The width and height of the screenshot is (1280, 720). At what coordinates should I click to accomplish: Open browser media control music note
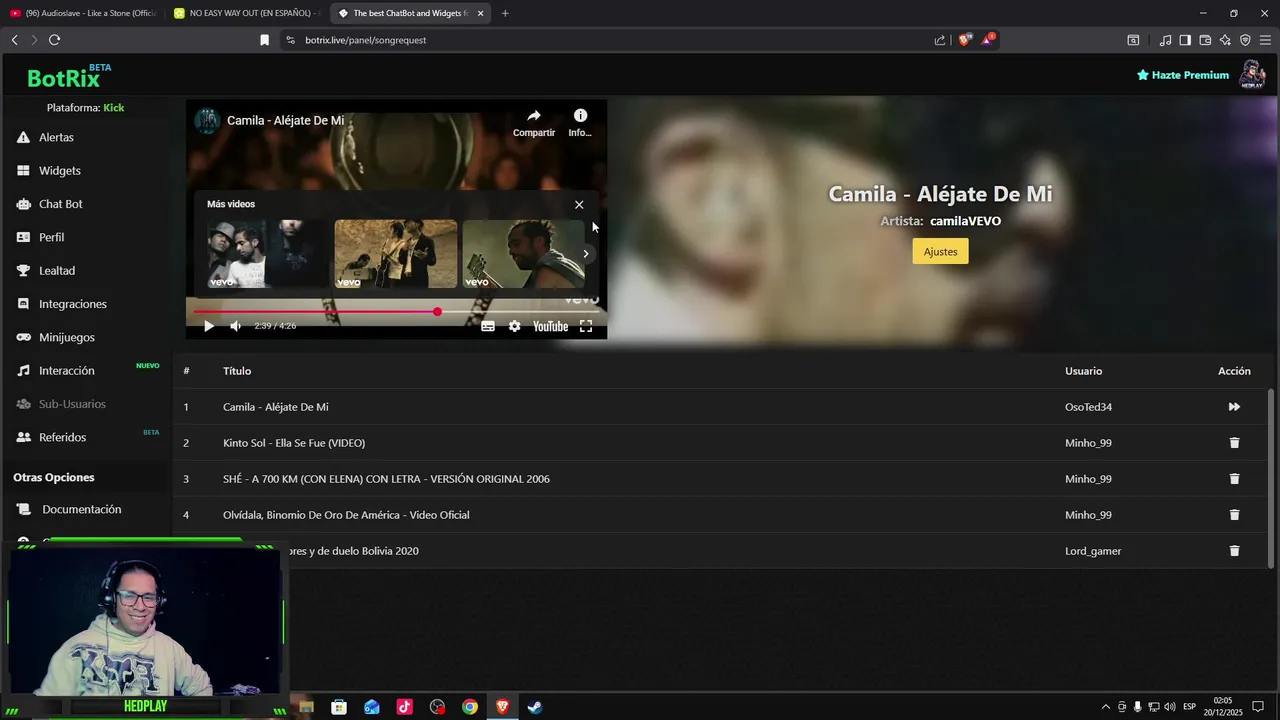click(x=1165, y=40)
